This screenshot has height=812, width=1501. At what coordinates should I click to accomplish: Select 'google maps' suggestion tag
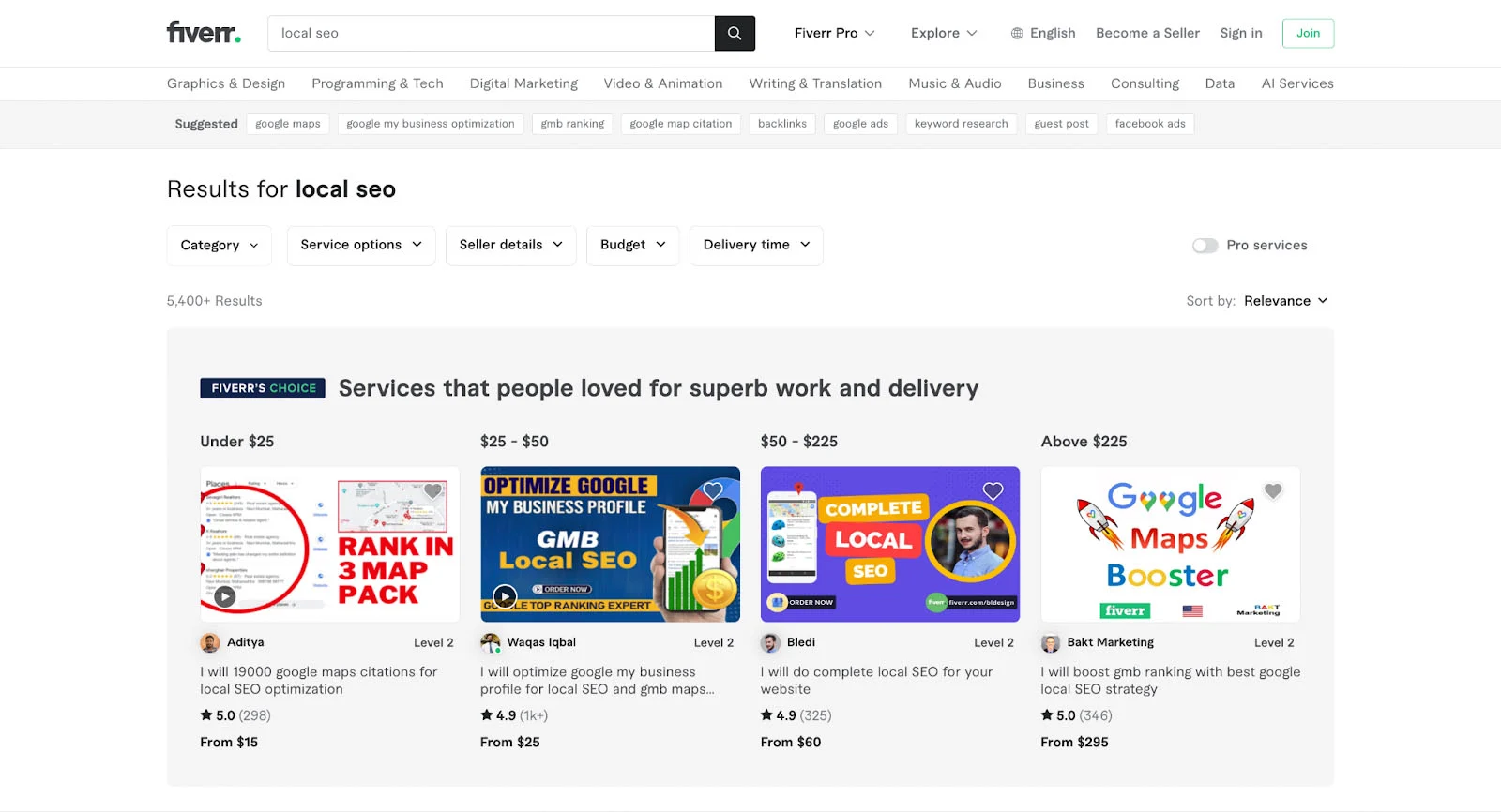click(288, 124)
